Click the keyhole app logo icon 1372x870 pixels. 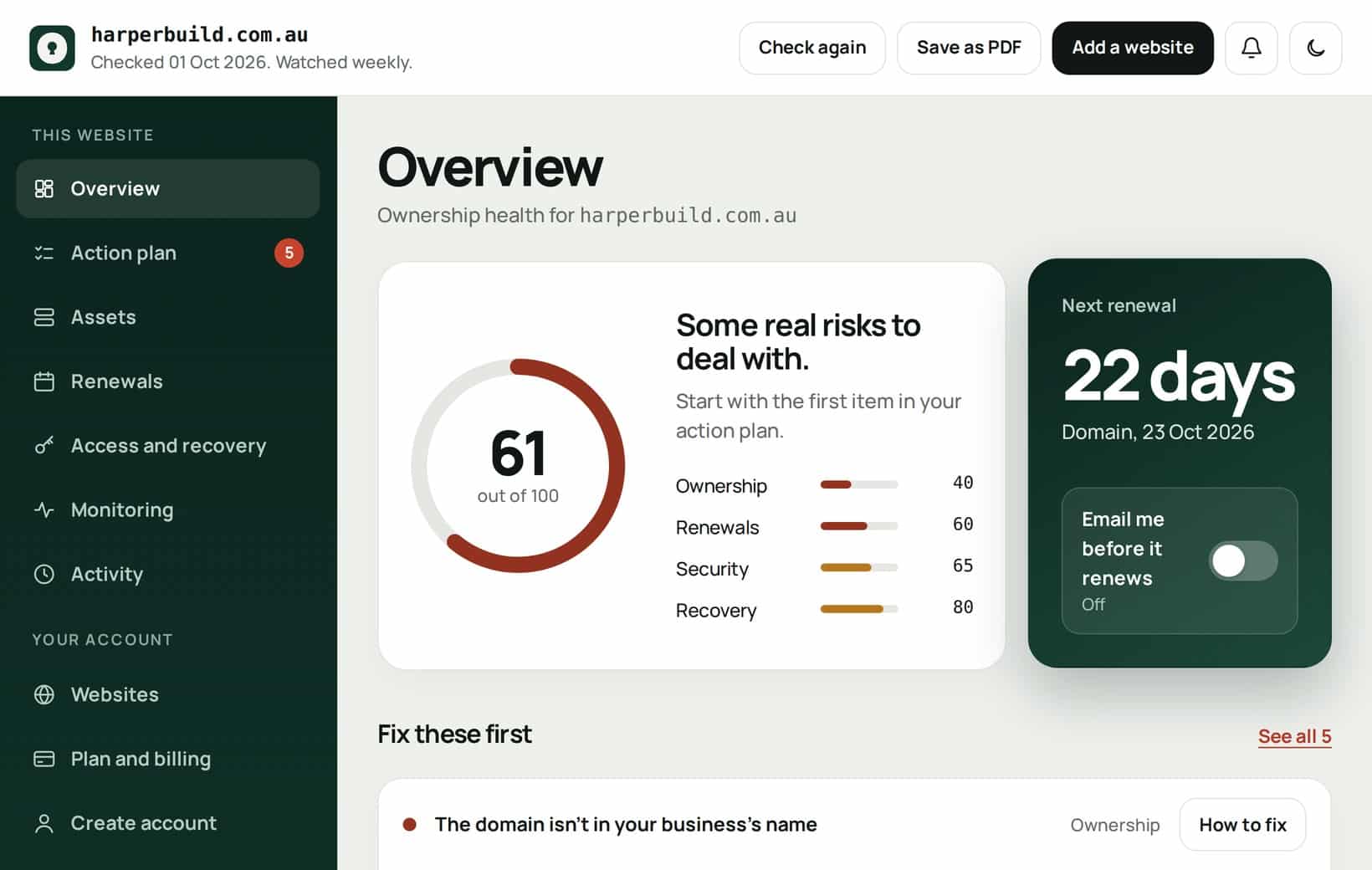click(x=52, y=48)
